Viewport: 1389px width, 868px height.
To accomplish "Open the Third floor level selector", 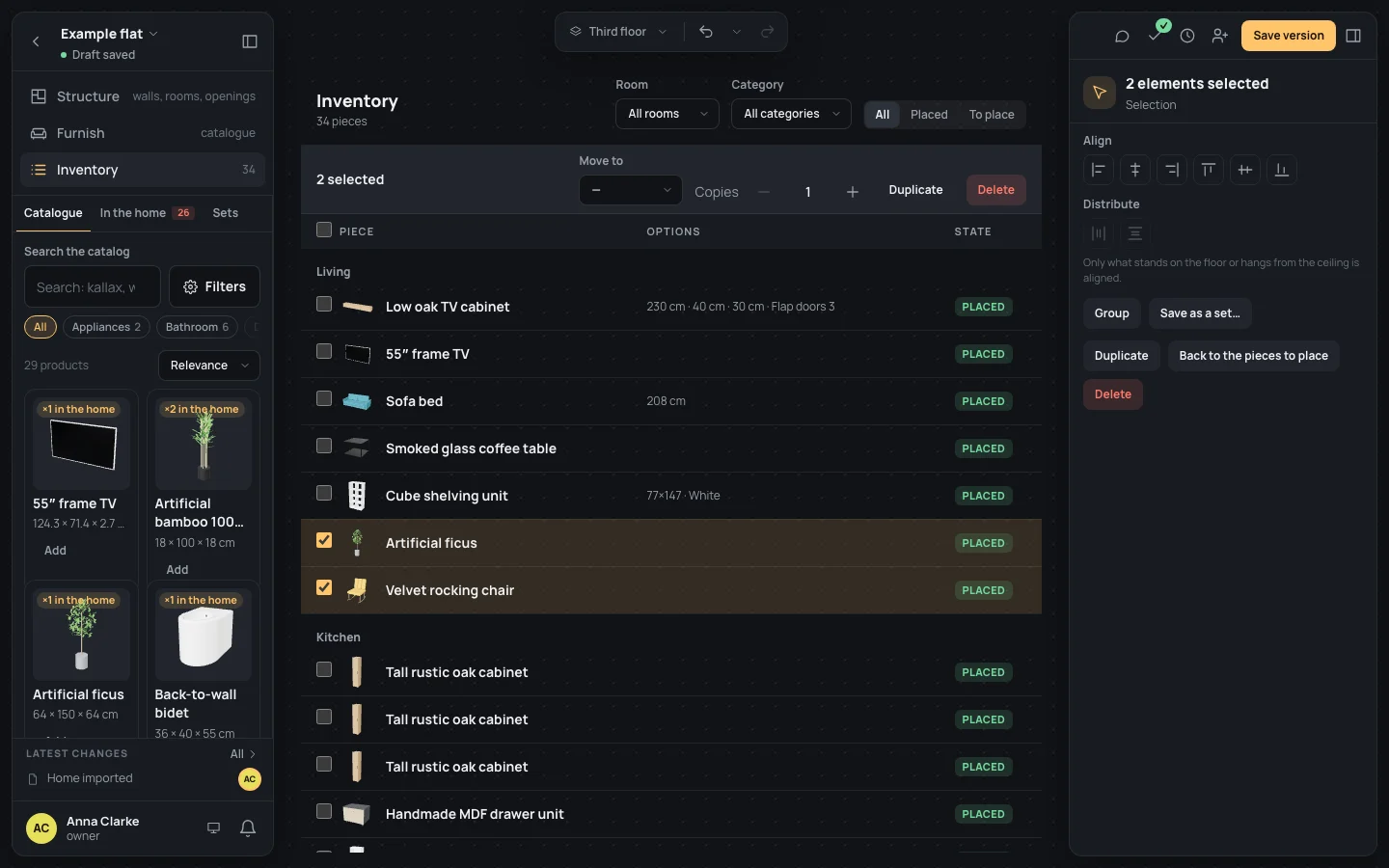I will click(x=617, y=32).
